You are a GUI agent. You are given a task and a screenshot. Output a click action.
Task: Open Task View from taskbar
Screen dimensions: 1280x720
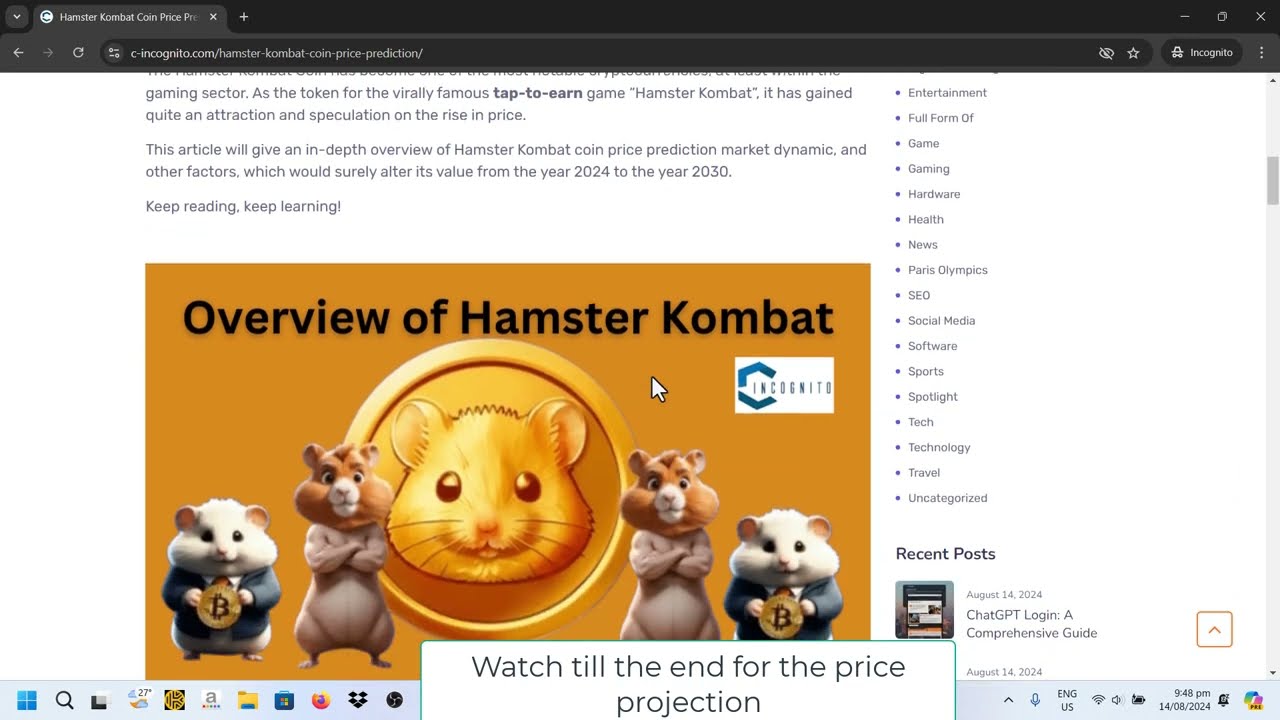(99, 701)
